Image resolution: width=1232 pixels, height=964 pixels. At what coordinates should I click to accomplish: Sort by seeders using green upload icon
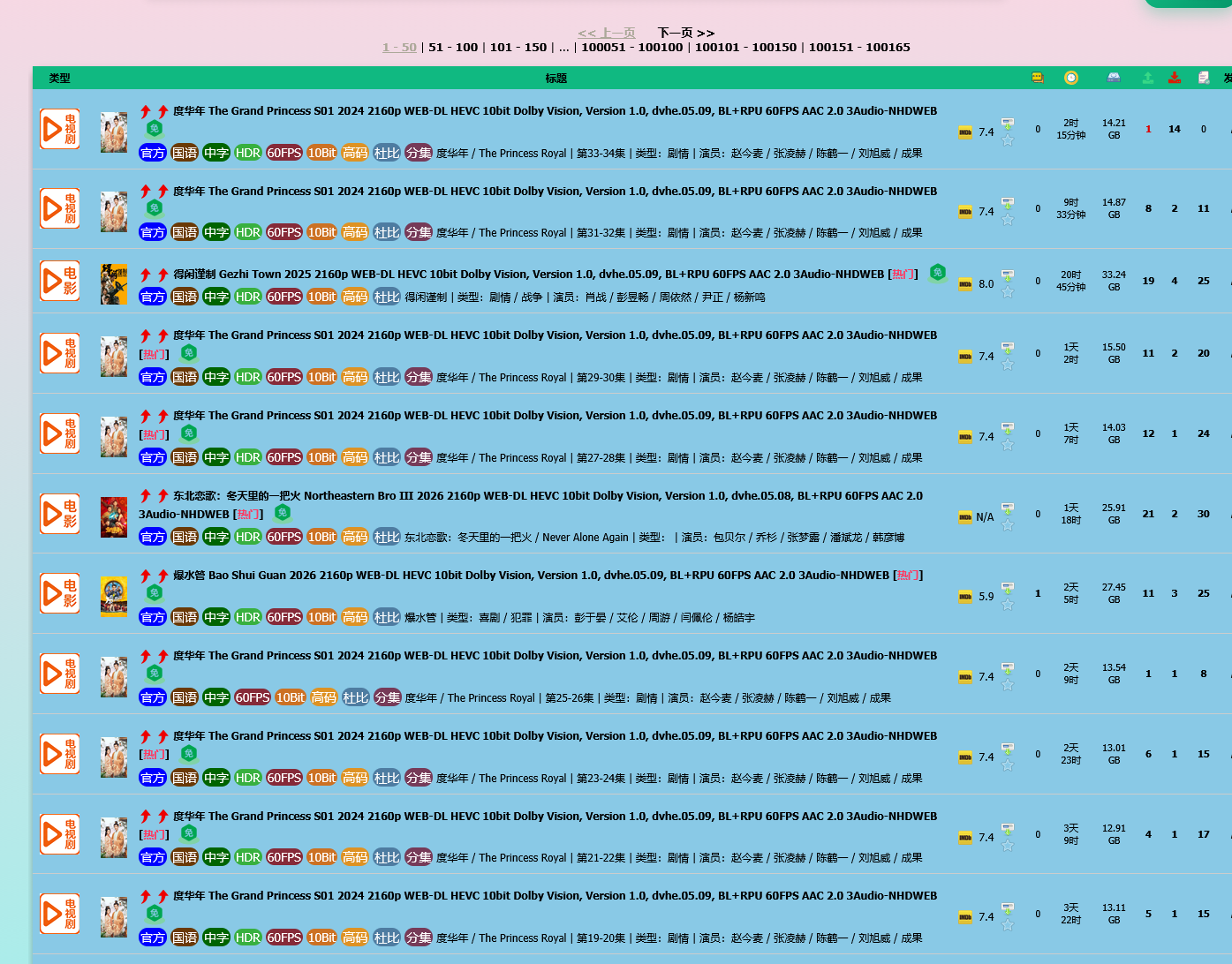pyautogui.click(x=1148, y=78)
